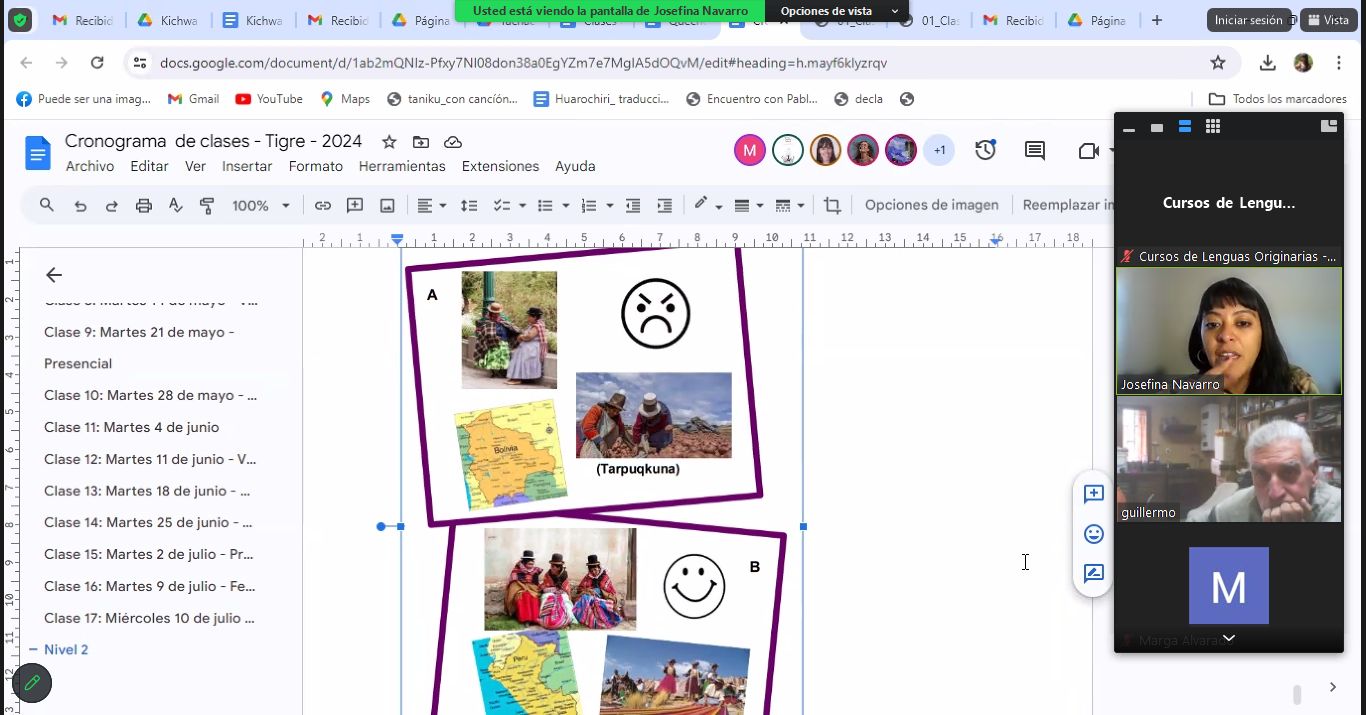Insert an image from the toolbar
1366x715 pixels.
pyautogui.click(x=387, y=205)
